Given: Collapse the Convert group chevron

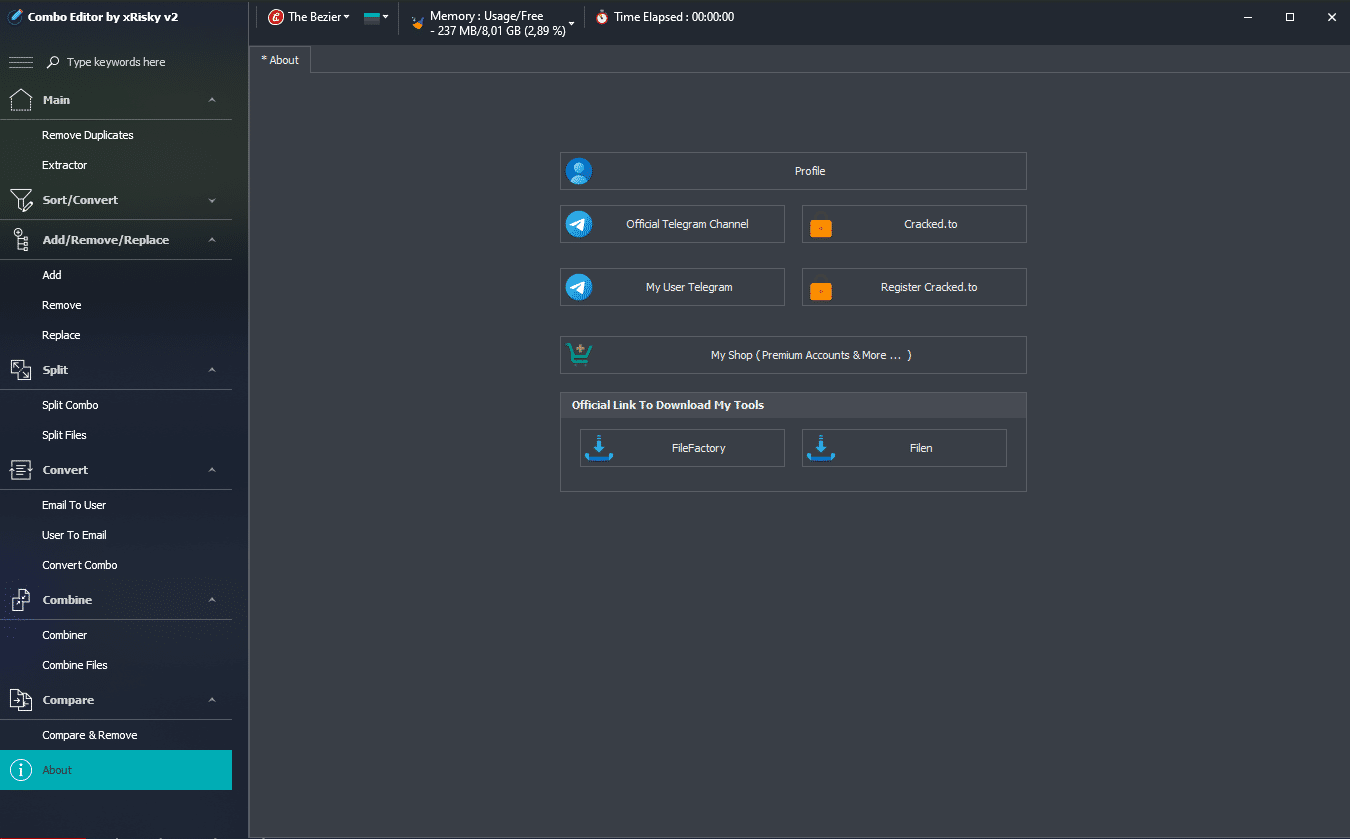Looking at the screenshot, I should click(x=212, y=470).
